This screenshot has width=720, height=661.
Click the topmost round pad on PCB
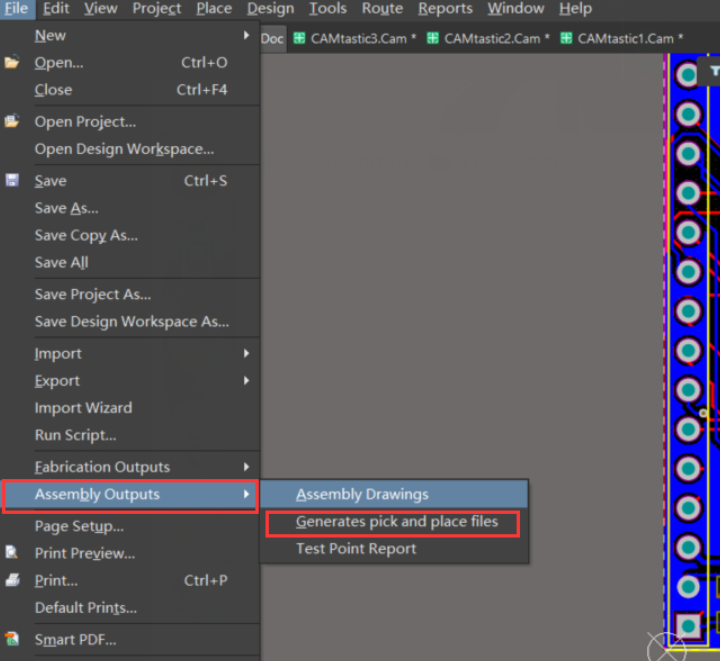point(687,74)
